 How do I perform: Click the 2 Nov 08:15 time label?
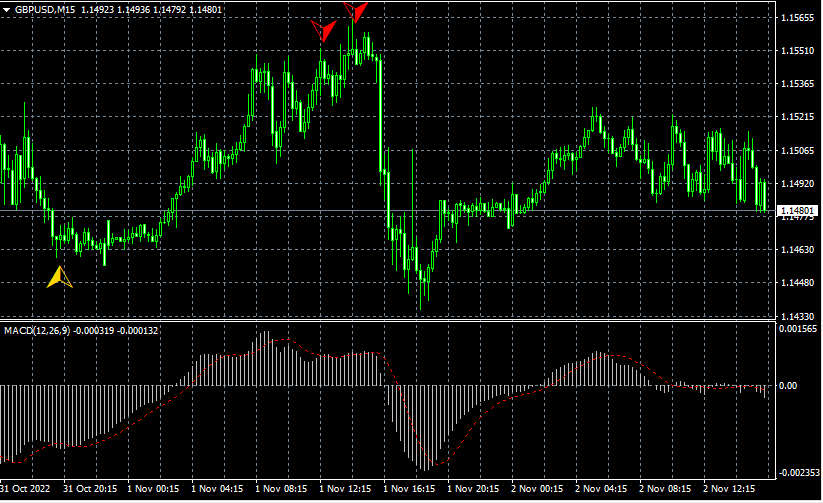pos(666,489)
